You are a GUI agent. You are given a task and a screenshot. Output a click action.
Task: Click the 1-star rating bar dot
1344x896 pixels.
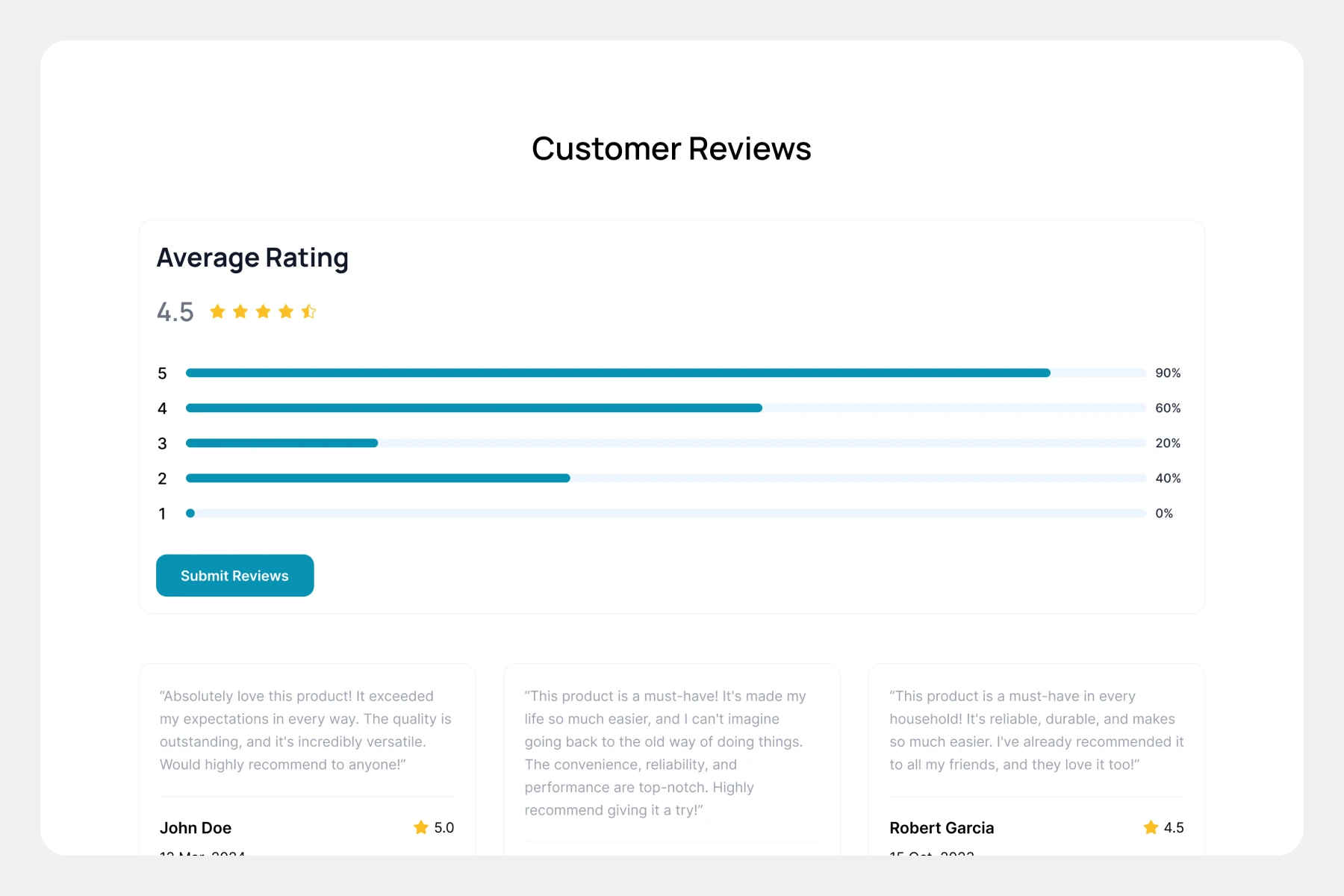tap(190, 513)
